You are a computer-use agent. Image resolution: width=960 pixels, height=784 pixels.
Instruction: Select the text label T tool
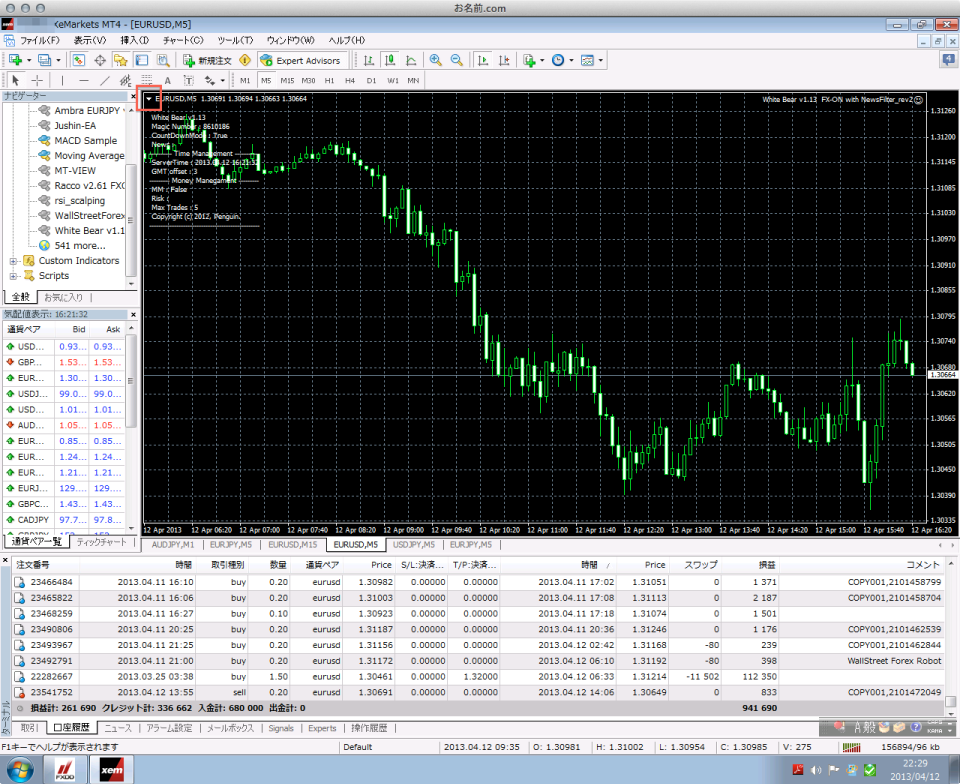tap(189, 80)
